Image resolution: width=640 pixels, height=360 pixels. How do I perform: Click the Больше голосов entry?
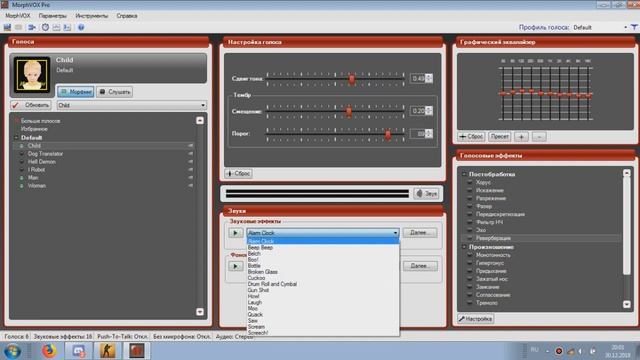tap(40, 121)
